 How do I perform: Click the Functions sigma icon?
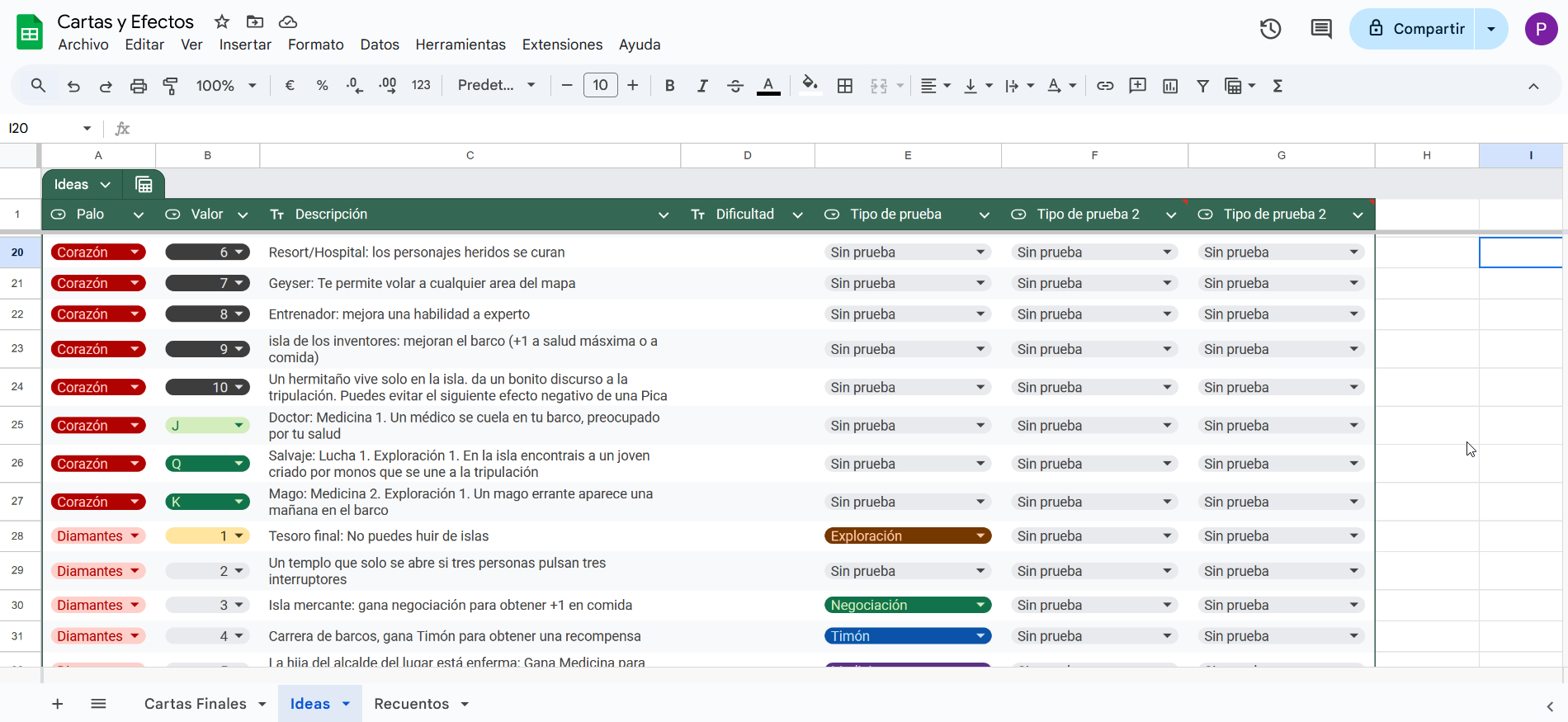1278,86
